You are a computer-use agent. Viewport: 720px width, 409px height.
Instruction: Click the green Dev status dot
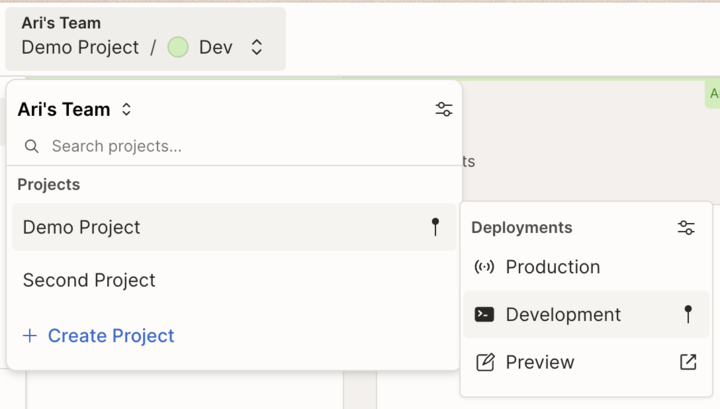pos(178,47)
